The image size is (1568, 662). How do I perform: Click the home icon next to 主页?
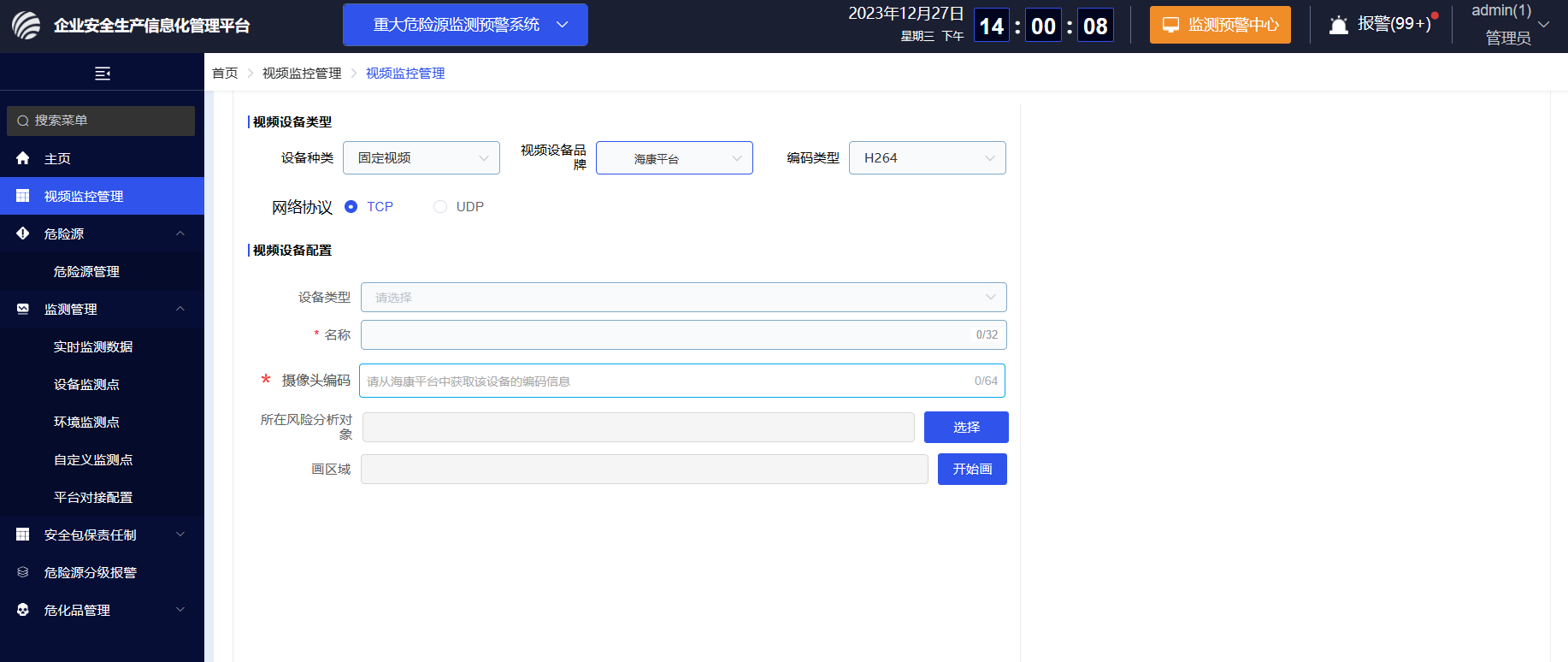23,158
